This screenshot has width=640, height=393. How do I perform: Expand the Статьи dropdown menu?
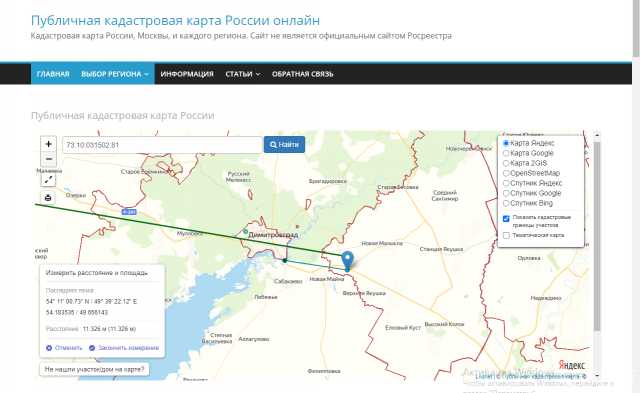coord(242,74)
